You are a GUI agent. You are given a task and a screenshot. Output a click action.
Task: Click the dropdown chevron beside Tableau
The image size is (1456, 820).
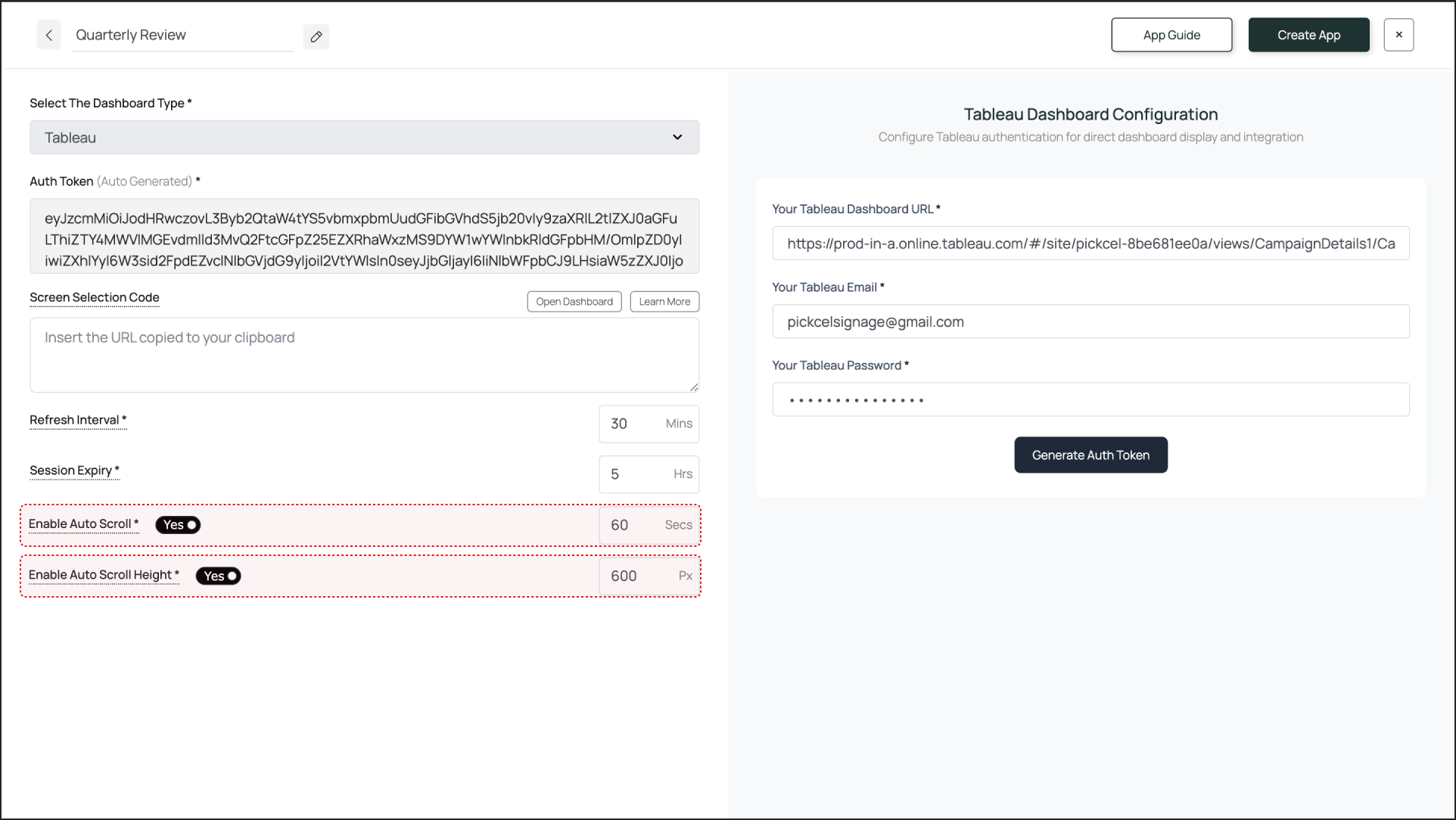click(x=677, y=138)
